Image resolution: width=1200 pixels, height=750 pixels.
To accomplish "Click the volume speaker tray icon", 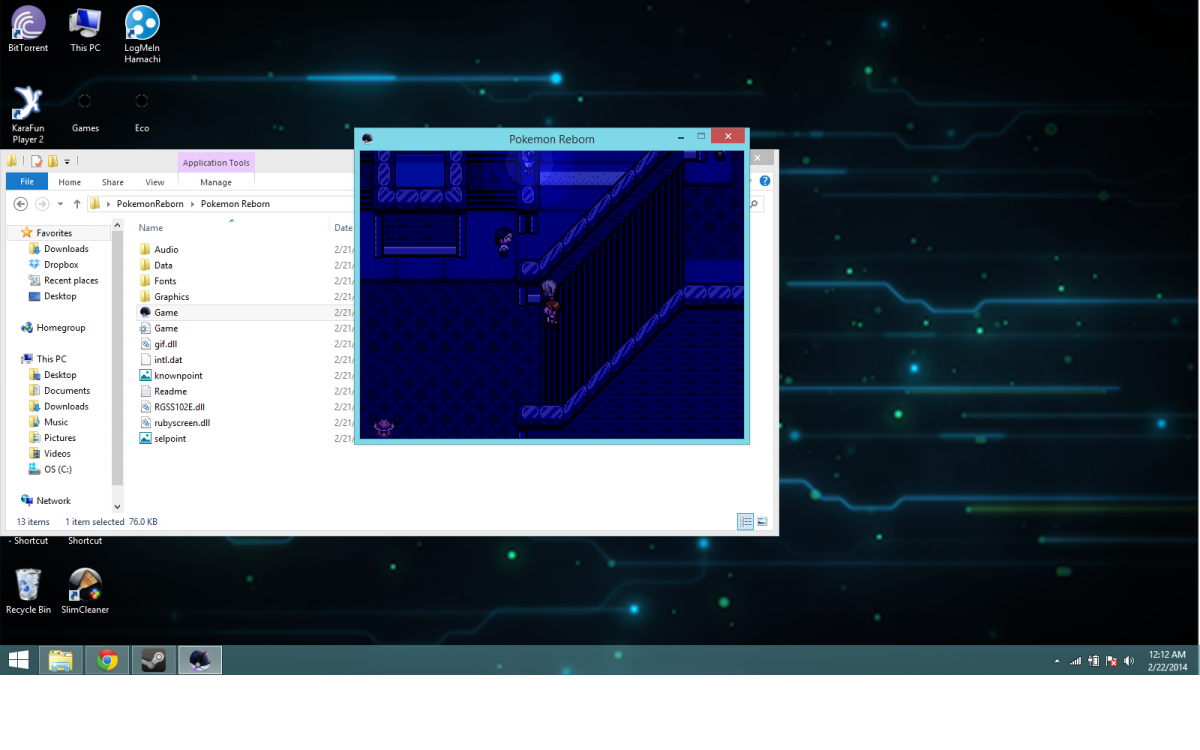I will (1129, 661).
